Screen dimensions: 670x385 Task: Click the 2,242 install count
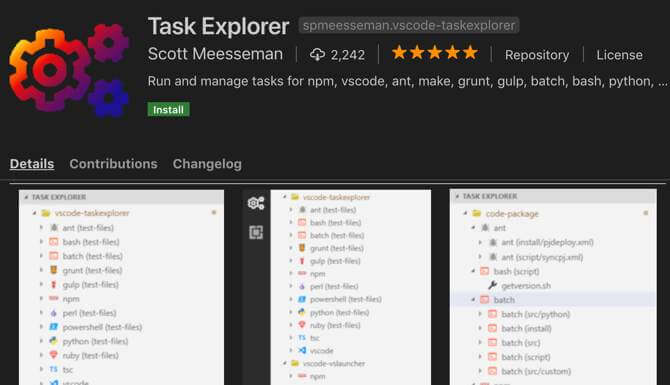click(x=347, y=55)
